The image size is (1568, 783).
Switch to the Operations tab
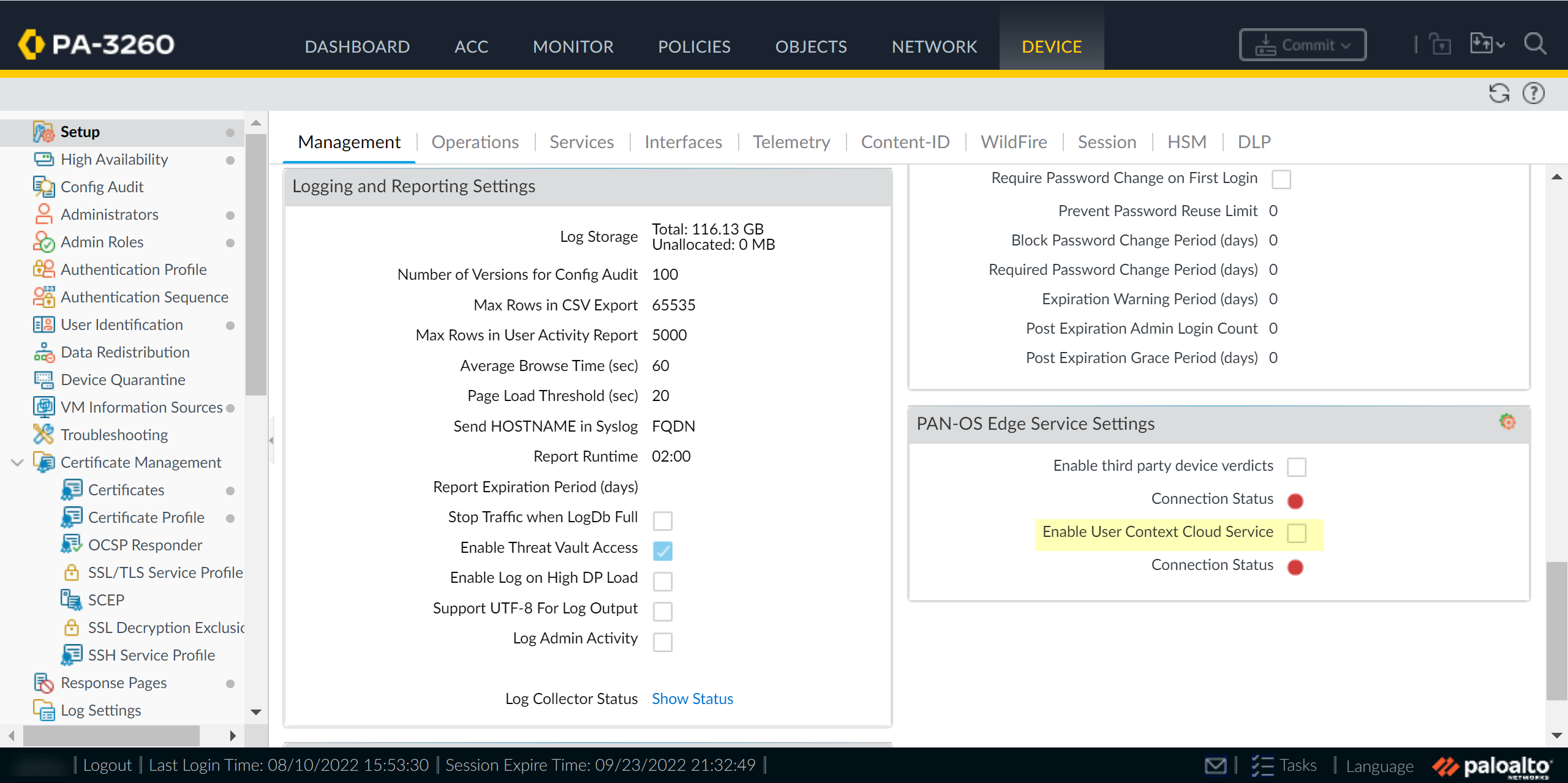(x=475, y=142)
